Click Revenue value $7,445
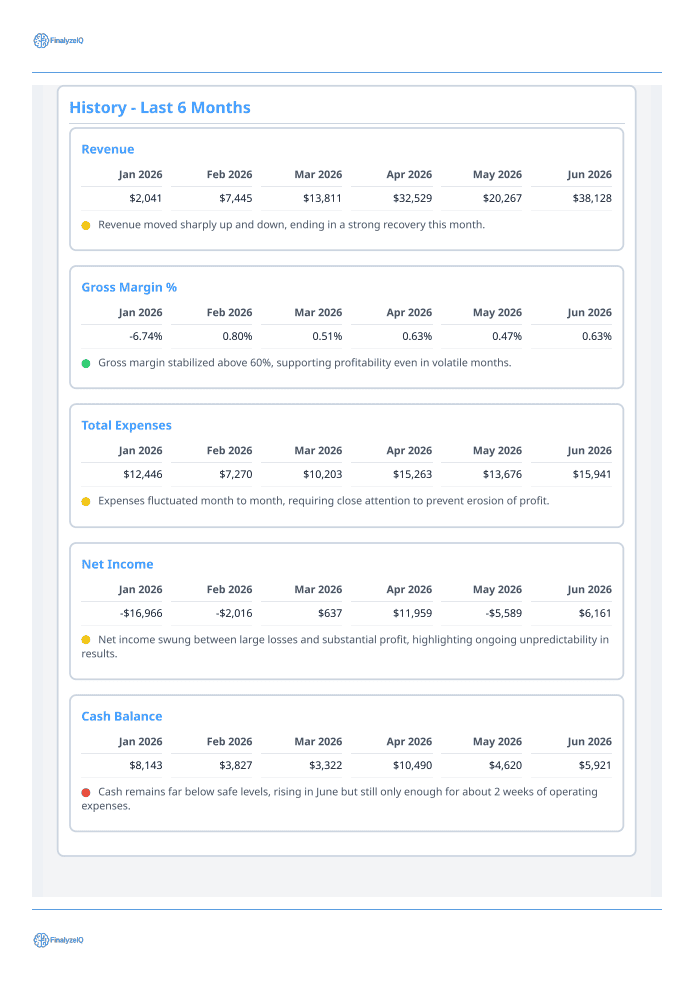Screen dimensions: 691x981 235,198
